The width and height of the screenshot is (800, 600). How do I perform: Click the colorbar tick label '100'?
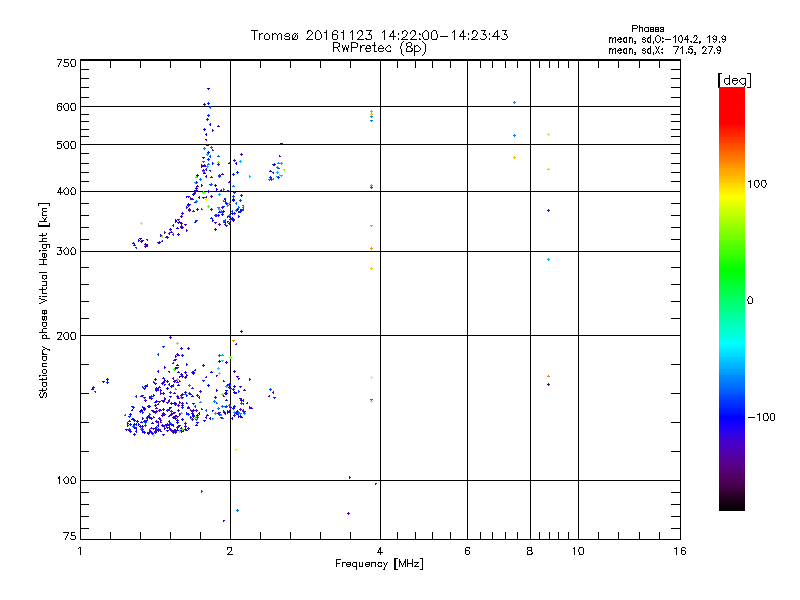click(757, 184)
